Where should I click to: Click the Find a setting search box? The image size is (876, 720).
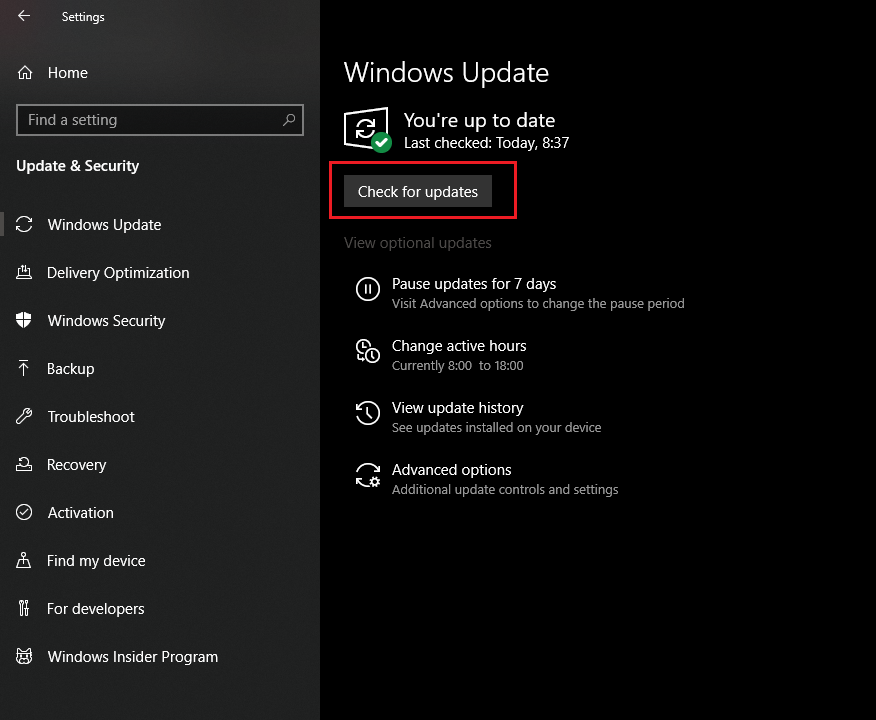click(160, 120)
